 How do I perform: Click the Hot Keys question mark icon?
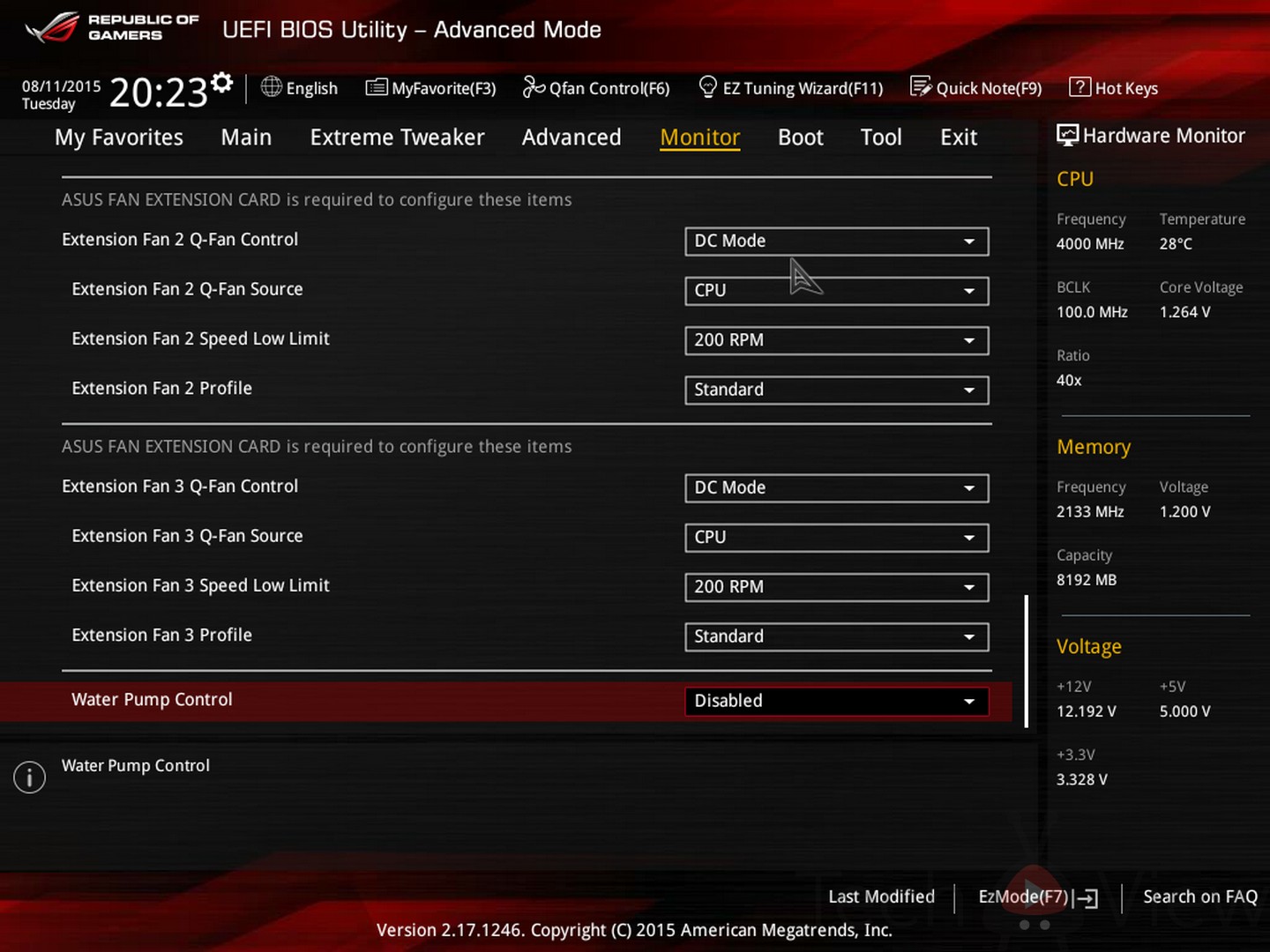pyautogui.click(x=1079, y=86)
